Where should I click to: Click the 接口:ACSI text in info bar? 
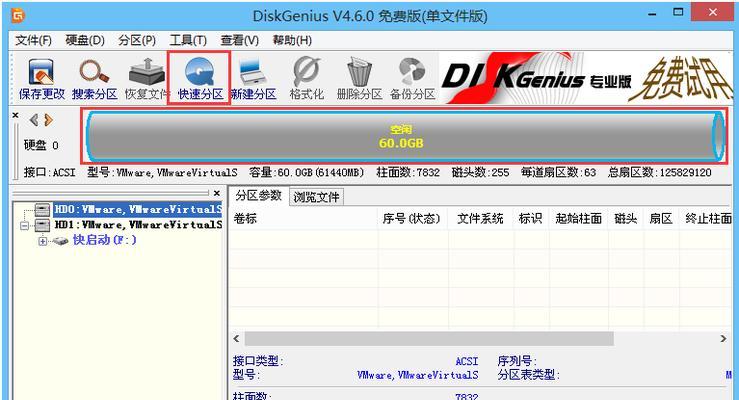[x=49, y=172]
